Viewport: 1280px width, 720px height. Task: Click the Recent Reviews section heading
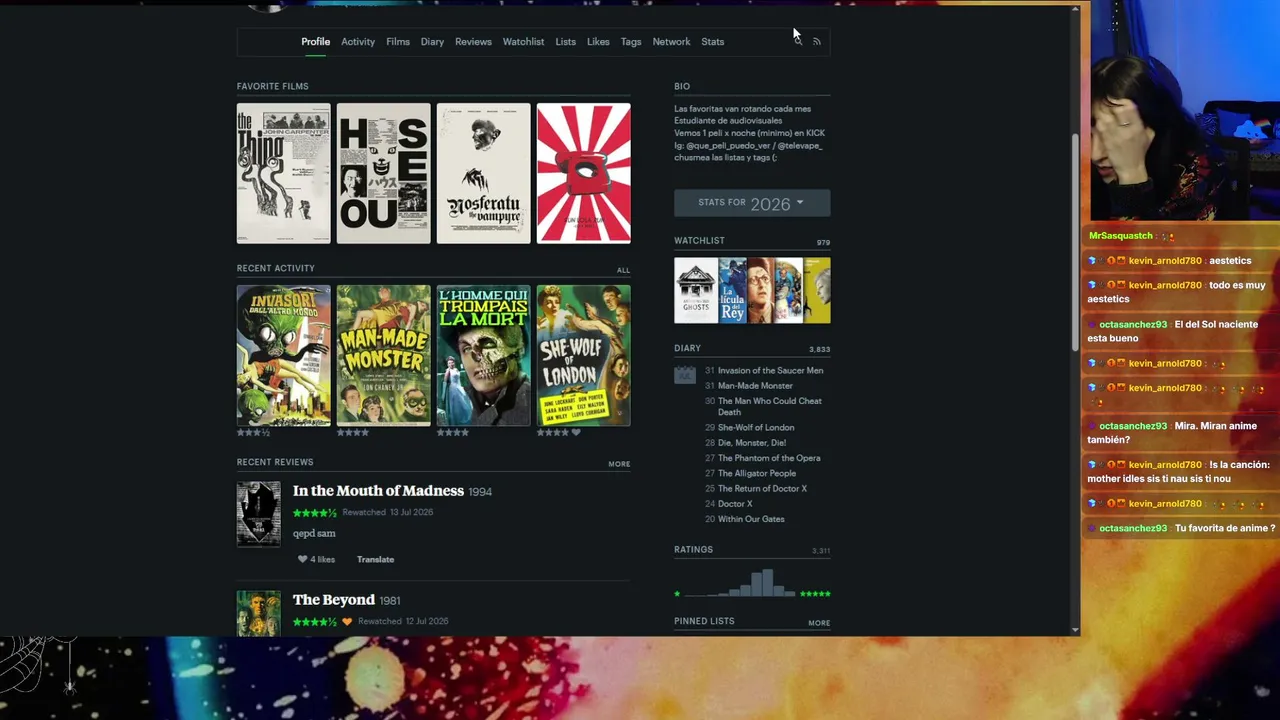tap(275, 462)
